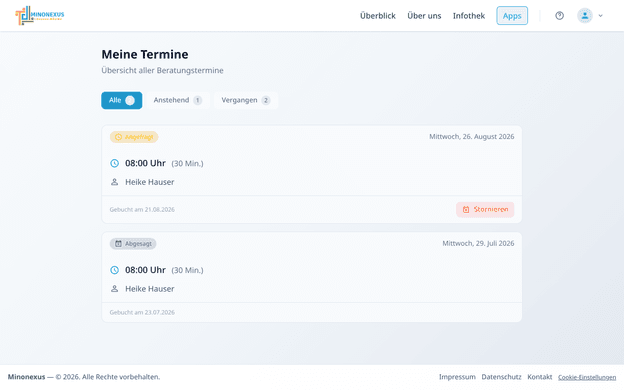Click clock icon of the 26. August appointment
The image size is (624, 390).
coord(115,163)
